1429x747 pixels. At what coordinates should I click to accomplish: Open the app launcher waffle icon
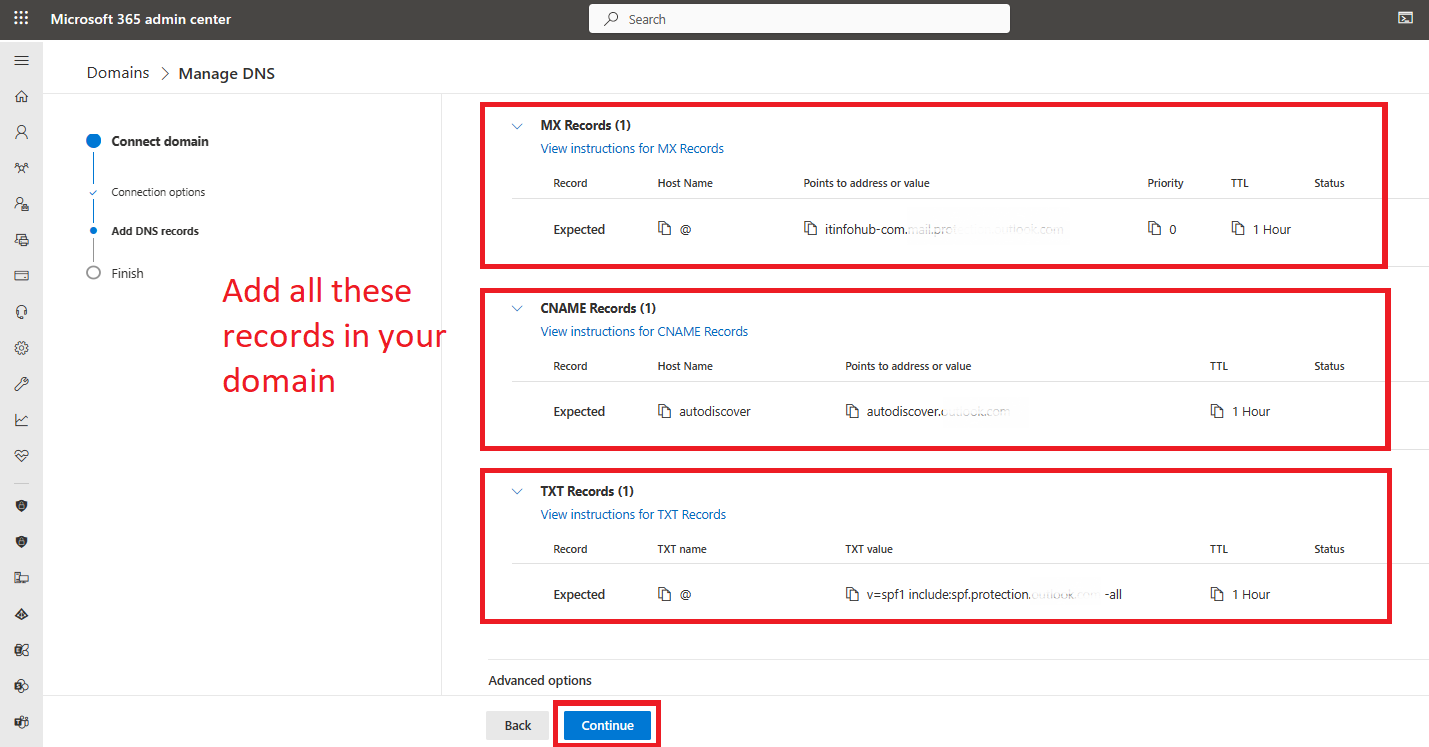pos(21,19)
